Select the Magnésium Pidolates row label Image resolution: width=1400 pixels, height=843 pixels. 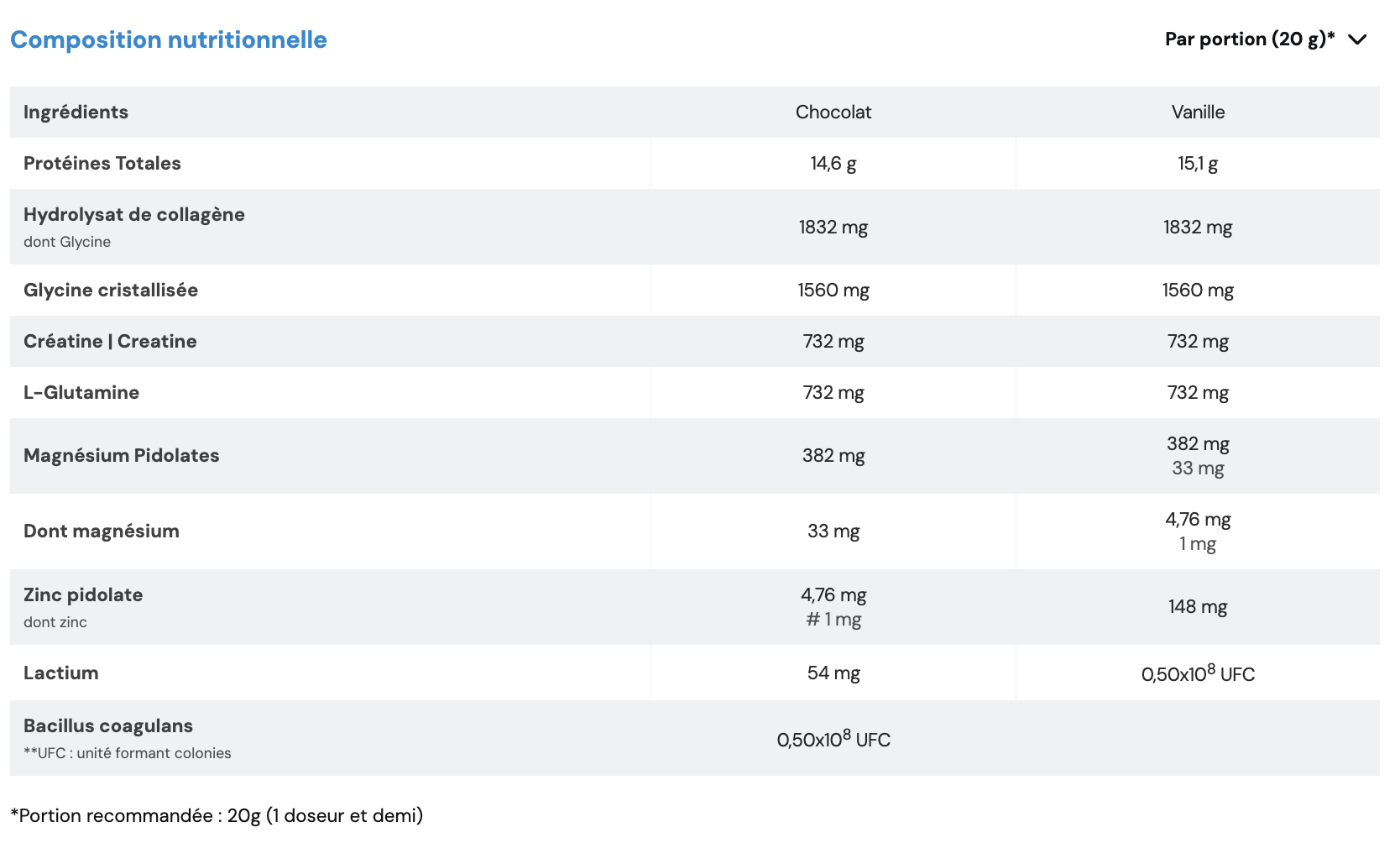click(x=122, y=456)
